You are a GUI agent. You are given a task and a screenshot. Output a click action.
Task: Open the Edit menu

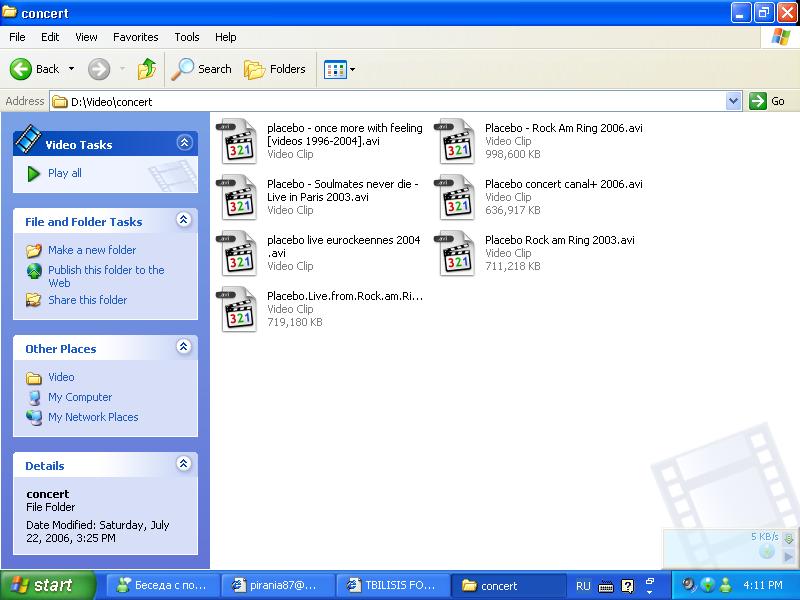click(x=50, y=37)
